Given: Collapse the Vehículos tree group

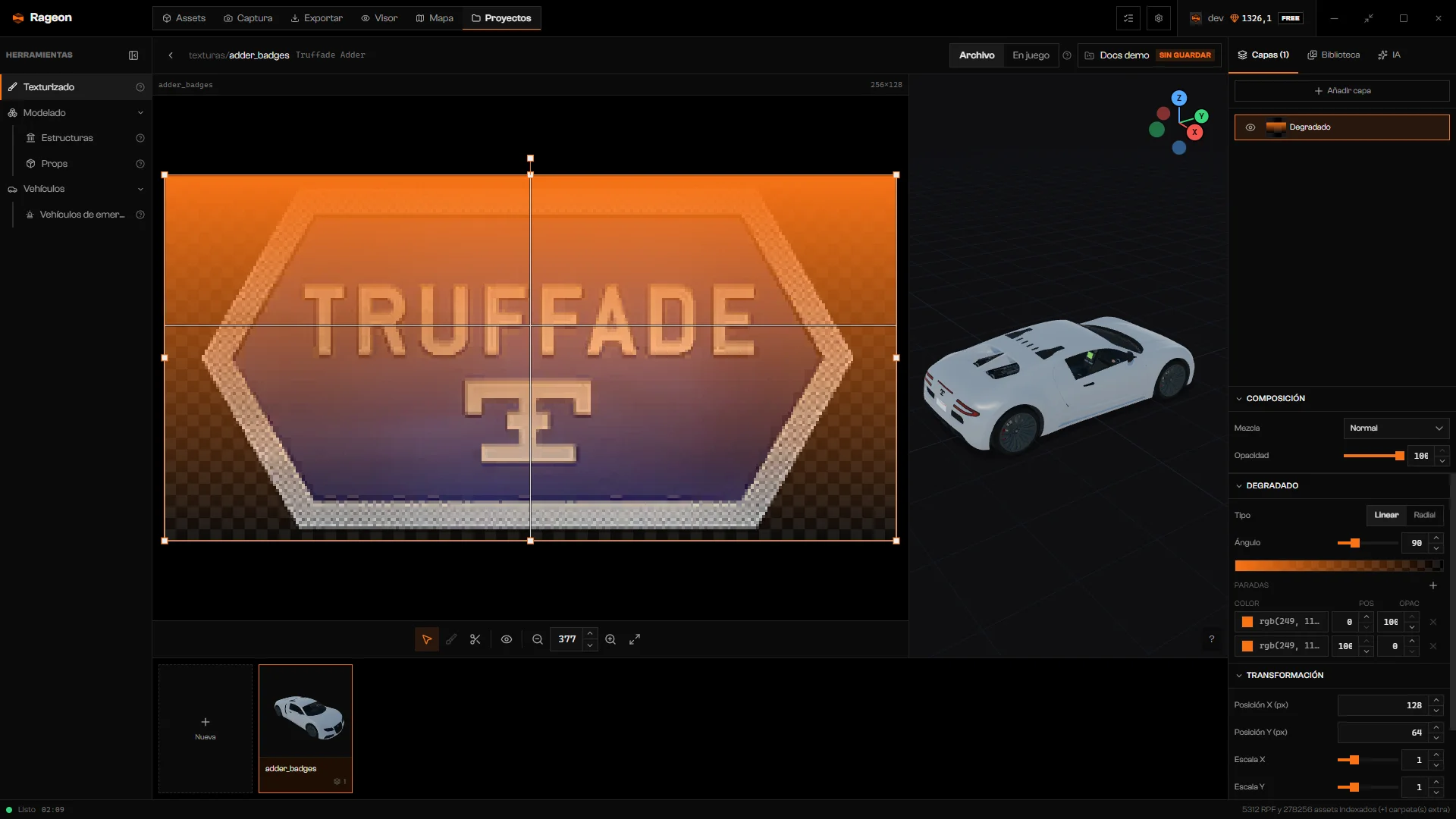Looking at the screenshot, I should tap(140, 189).
